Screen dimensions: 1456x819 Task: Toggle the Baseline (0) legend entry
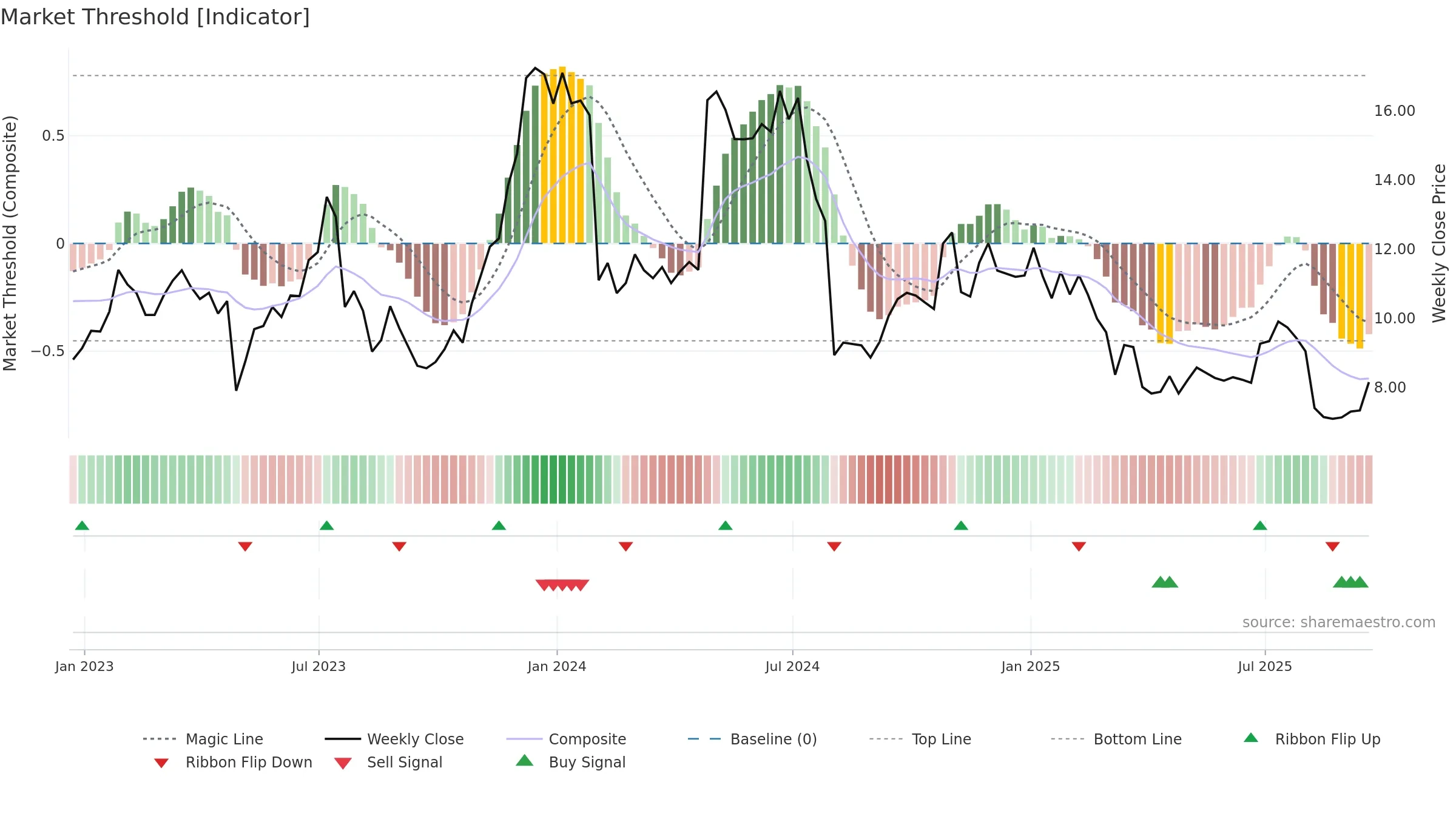coord(752,739)
